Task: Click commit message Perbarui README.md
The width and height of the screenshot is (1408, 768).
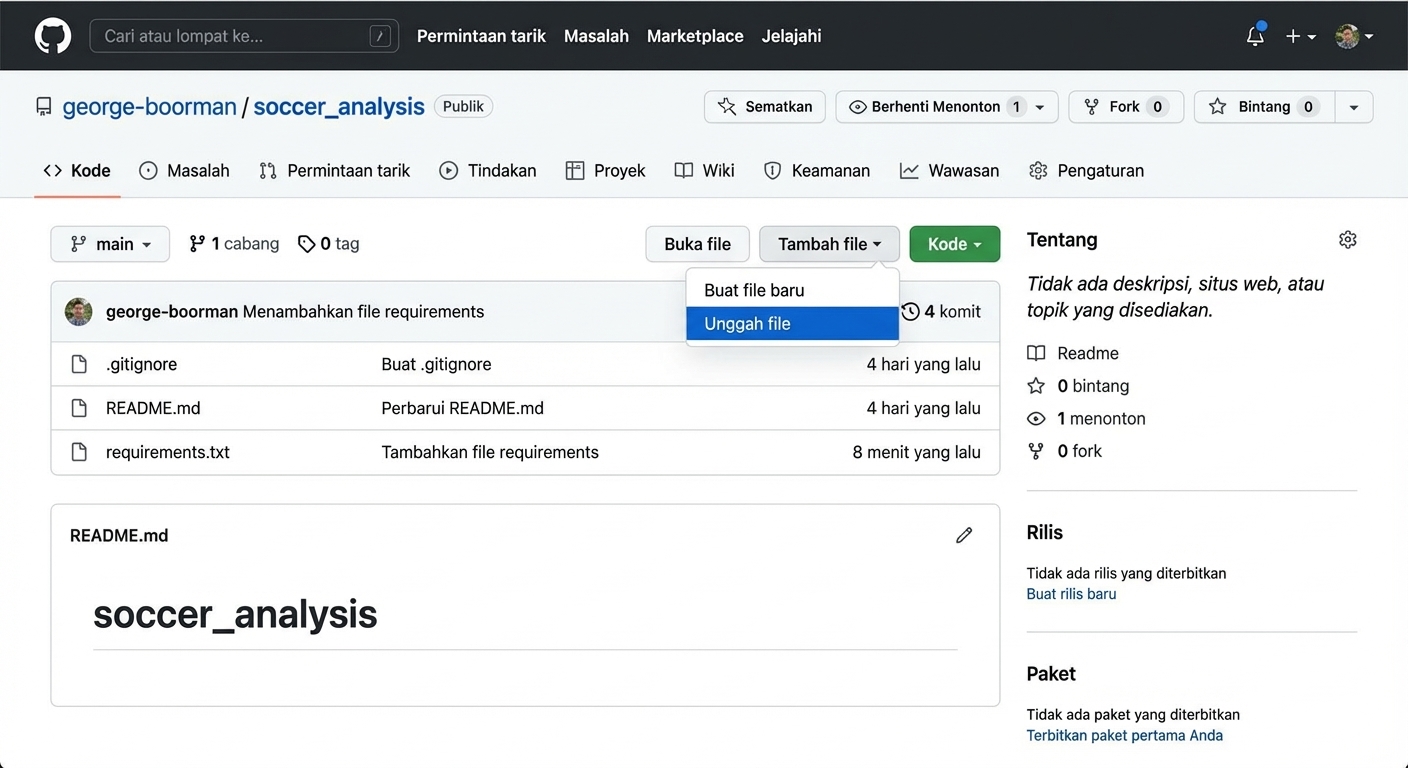Action: (x=462, y=408)
